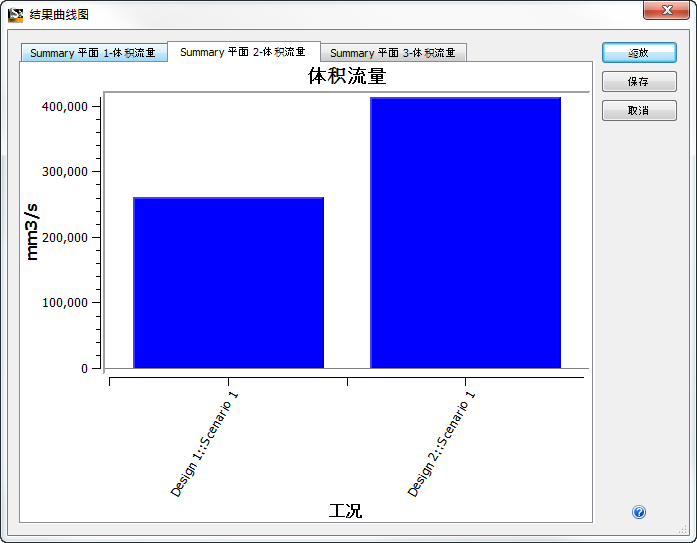Click the resize grip at dialog corner

coord(683,529)
